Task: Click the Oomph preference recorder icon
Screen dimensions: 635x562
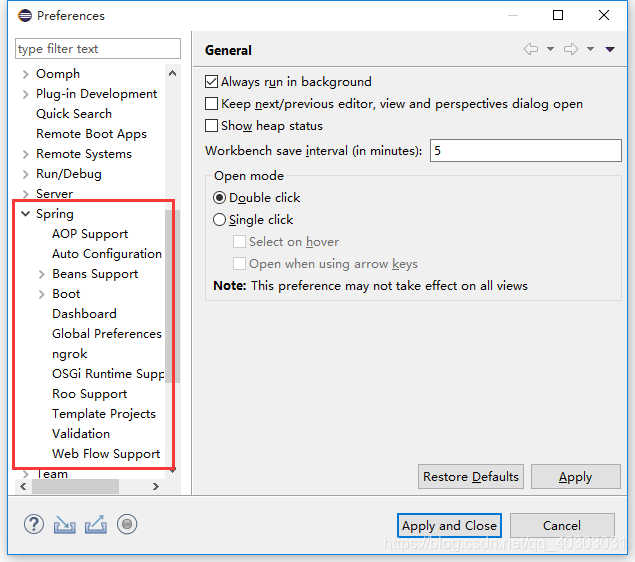Action: coord(127,524)
